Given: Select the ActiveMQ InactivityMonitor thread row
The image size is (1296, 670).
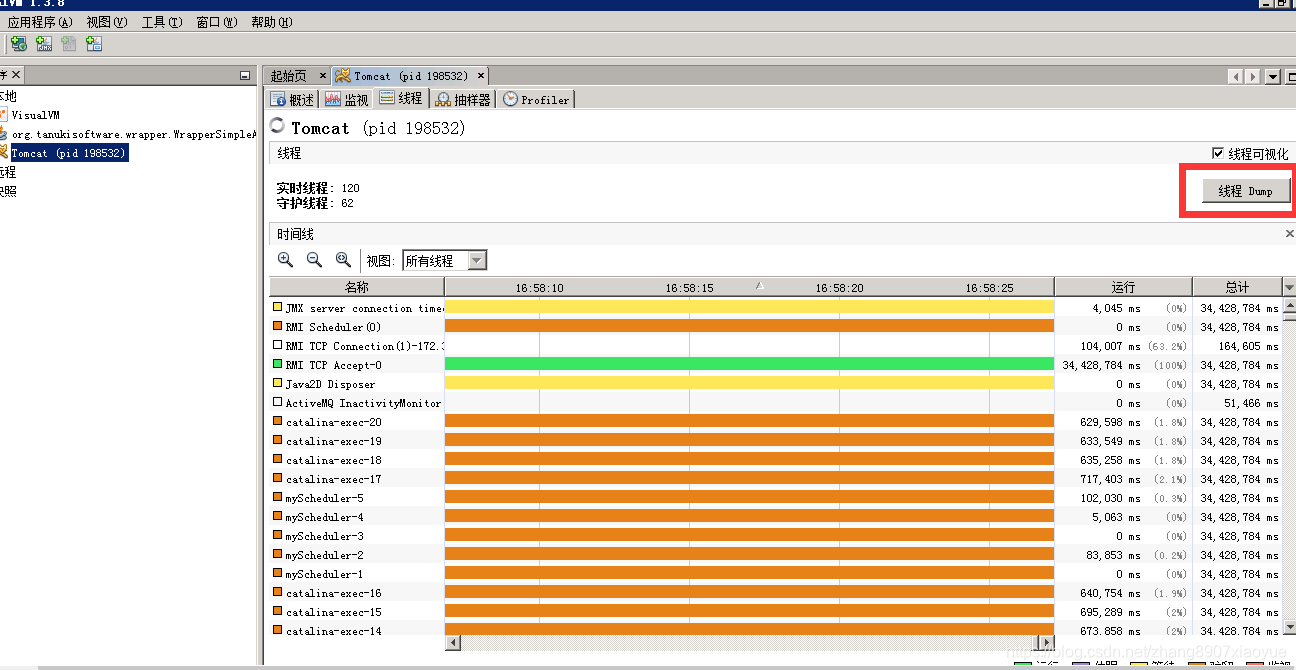Looking at the screenshot, I should pyautogui.click(x=775, y=403).
